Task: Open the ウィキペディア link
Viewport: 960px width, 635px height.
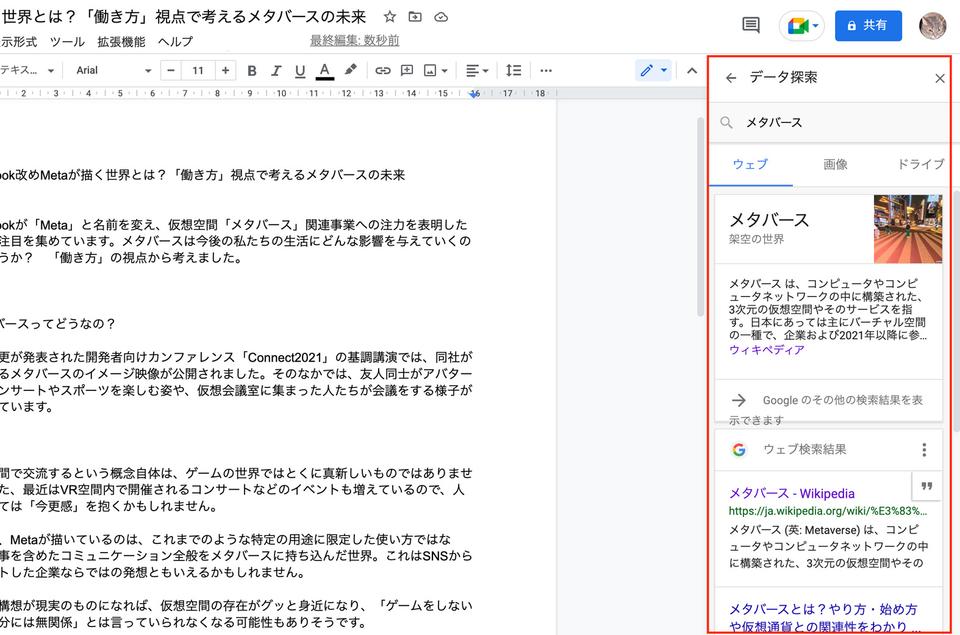Action: 767,350
